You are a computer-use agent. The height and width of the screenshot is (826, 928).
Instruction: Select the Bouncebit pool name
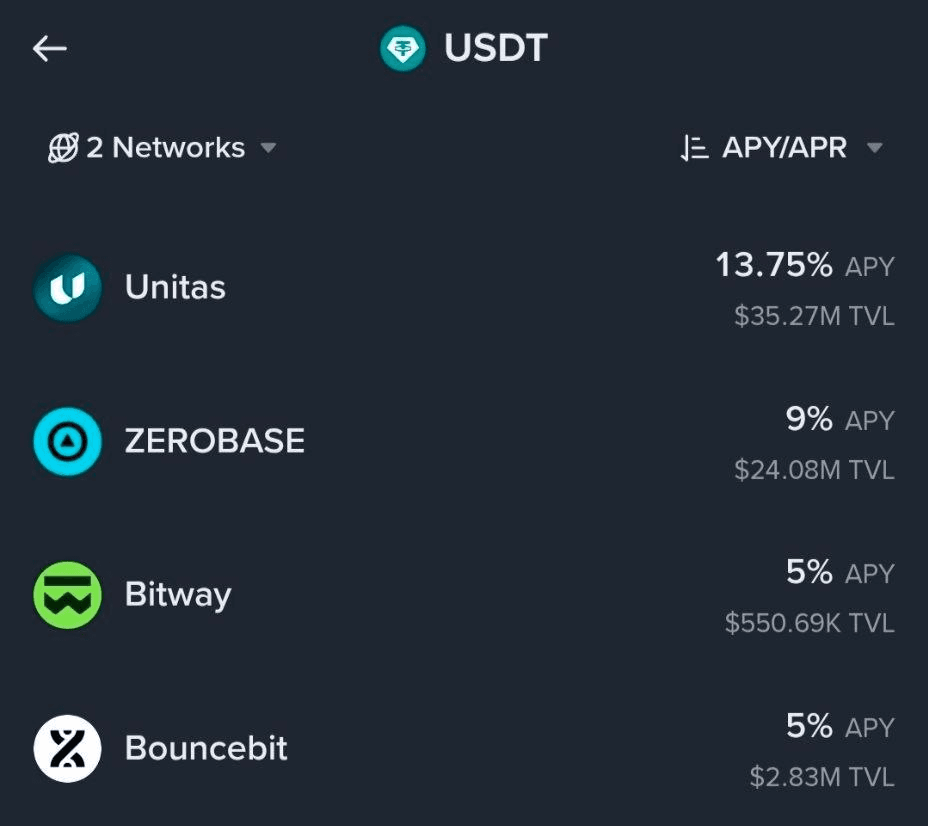[x=206, y=748]
